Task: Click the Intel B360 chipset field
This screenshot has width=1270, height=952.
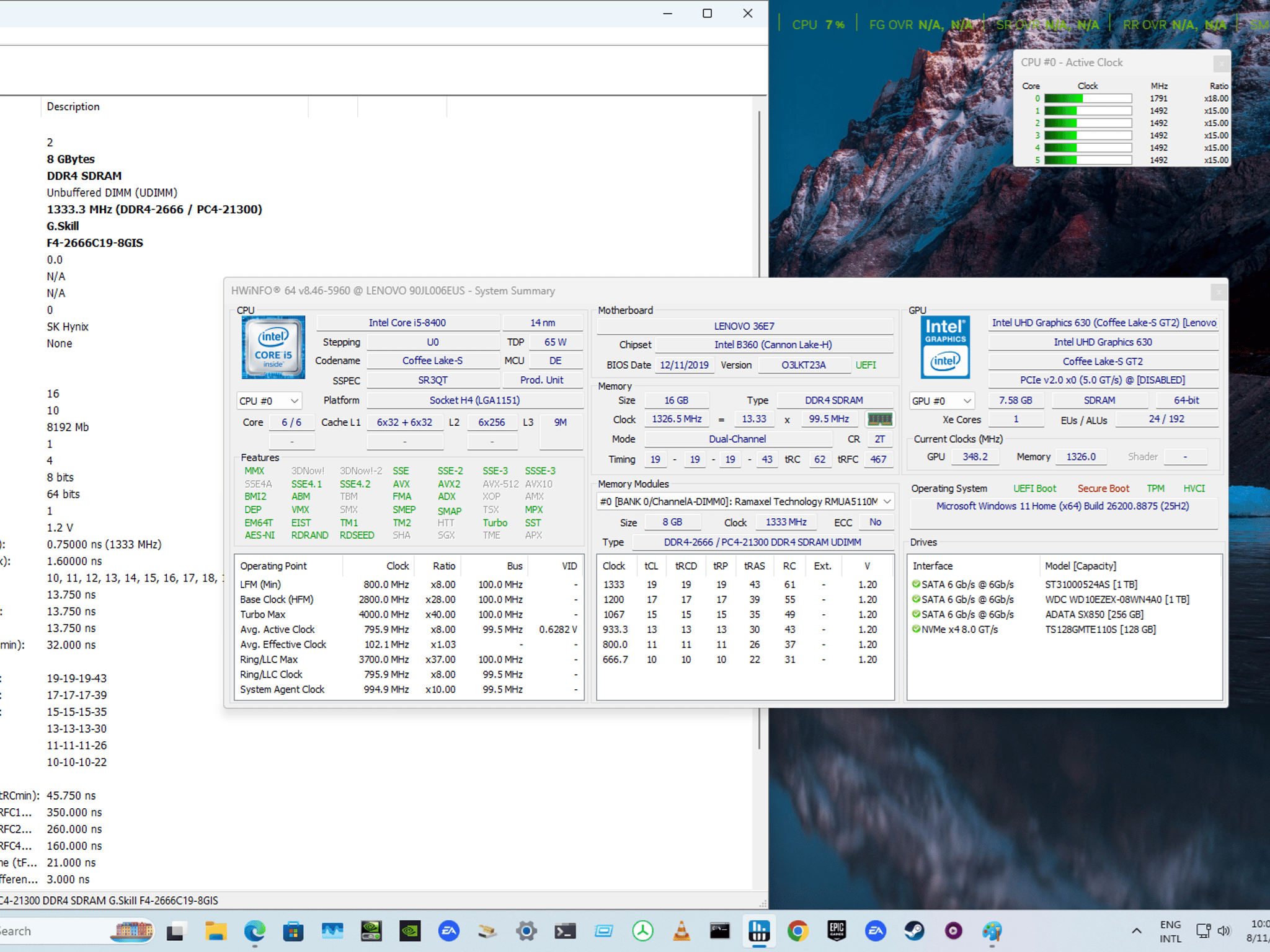Action: [x=773, y=345]
